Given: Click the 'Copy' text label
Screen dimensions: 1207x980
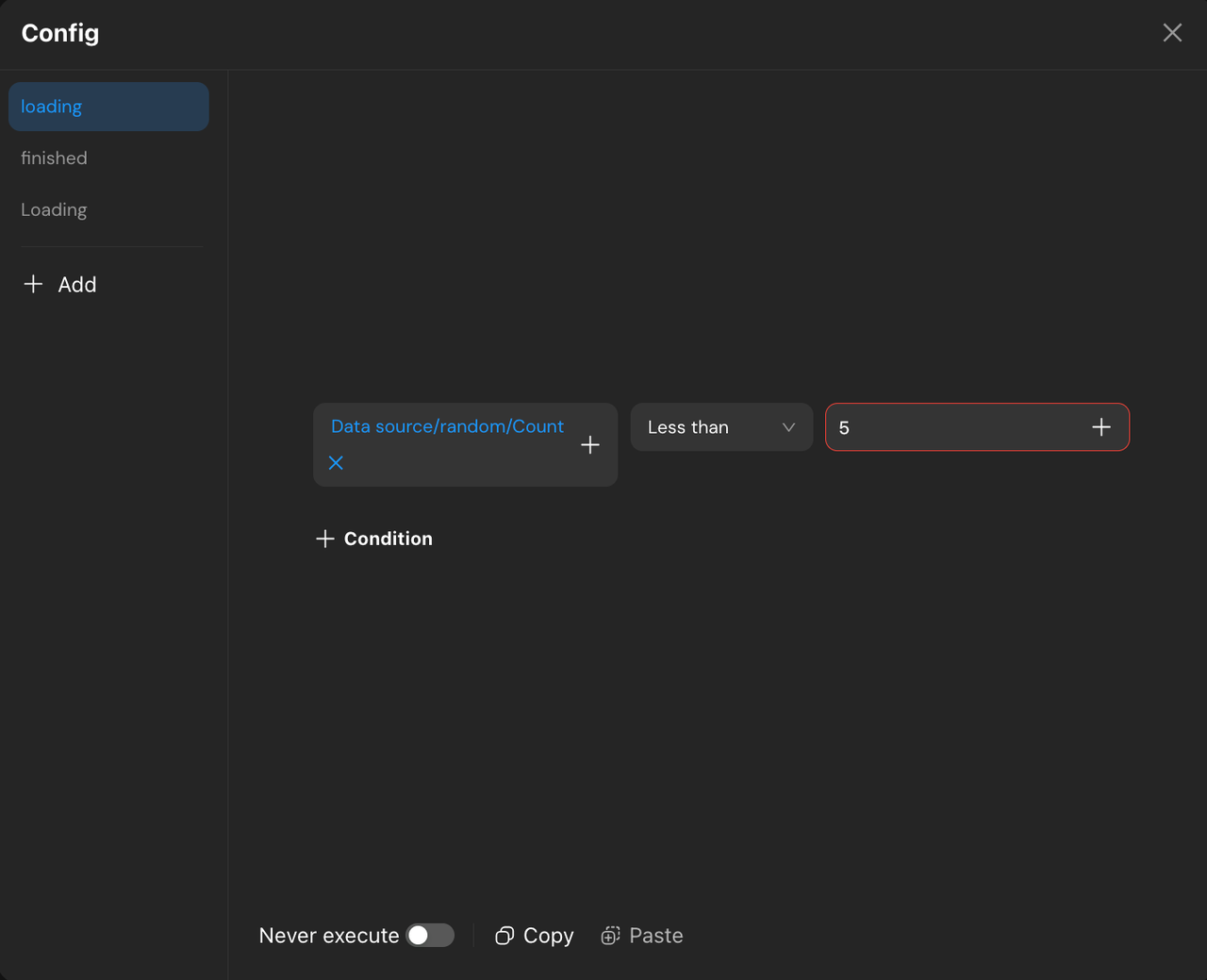Looking at the screenshot, I should click(x=548, y=936).
